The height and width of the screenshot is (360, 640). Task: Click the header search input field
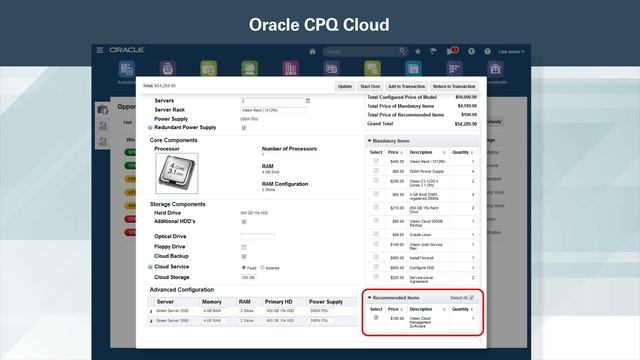(361, 51)
